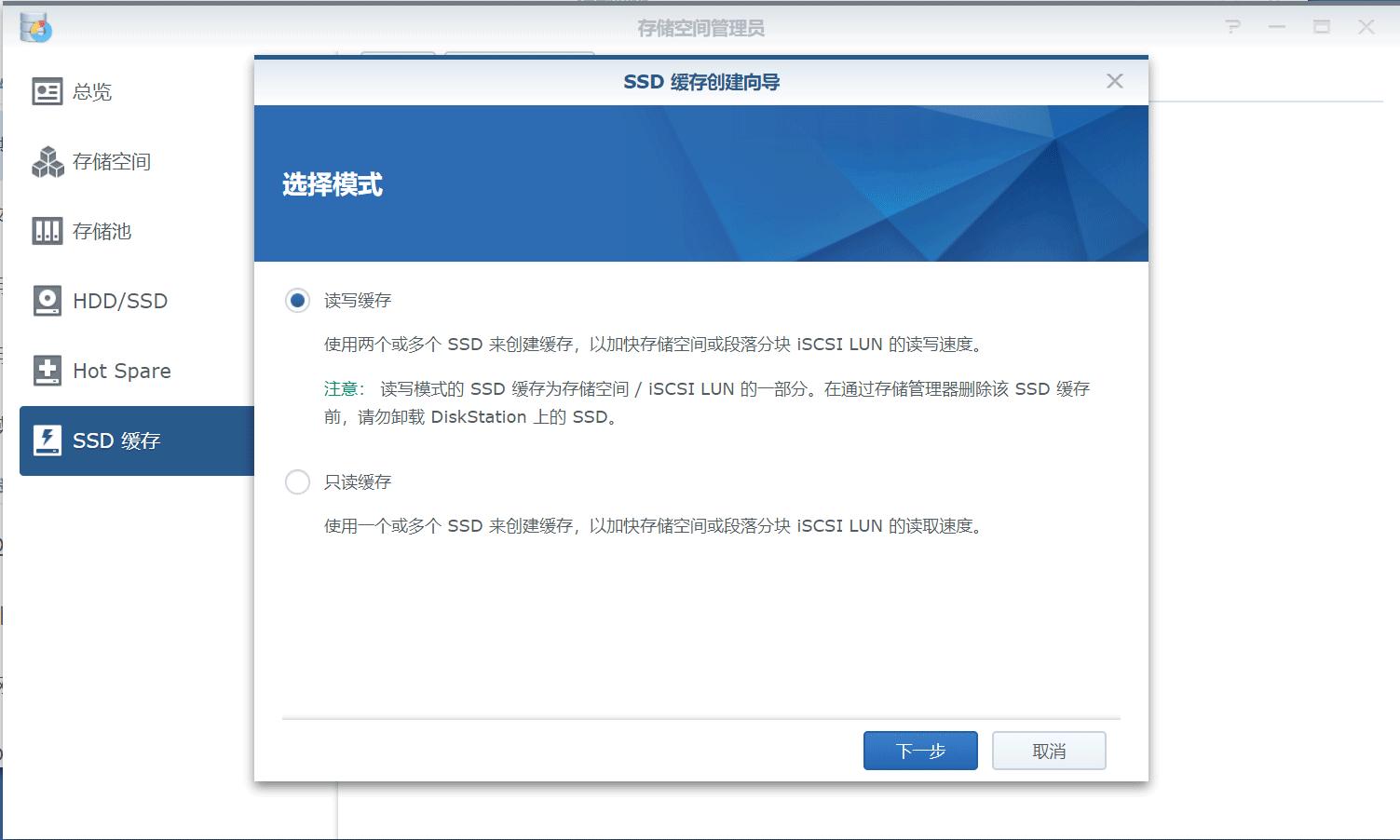1400x840 pixels.
Task: Close the SSD 缓存创建向导 dialog
Action: click(x=1114, y=81)
